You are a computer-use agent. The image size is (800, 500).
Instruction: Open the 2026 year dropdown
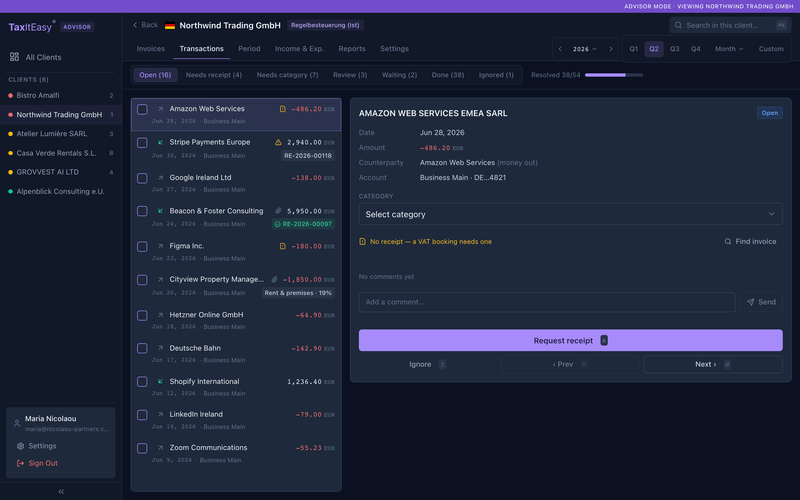pyautogui.click(x=585, y=49)
